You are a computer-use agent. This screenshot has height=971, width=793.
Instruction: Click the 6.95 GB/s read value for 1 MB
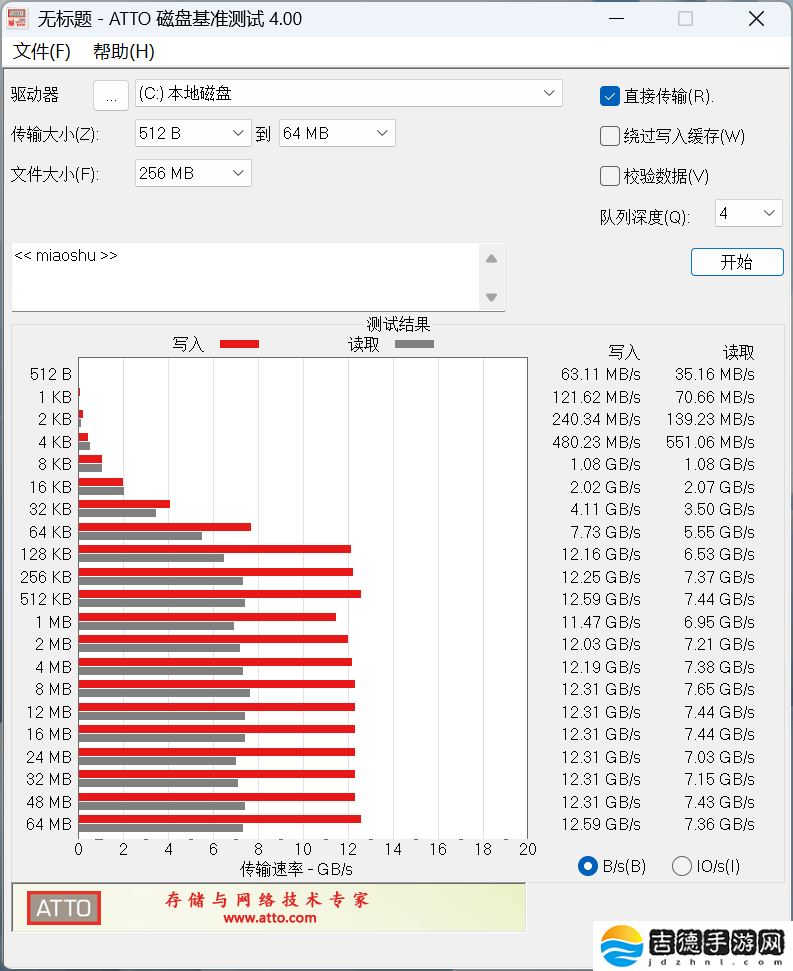pos(719,622)
